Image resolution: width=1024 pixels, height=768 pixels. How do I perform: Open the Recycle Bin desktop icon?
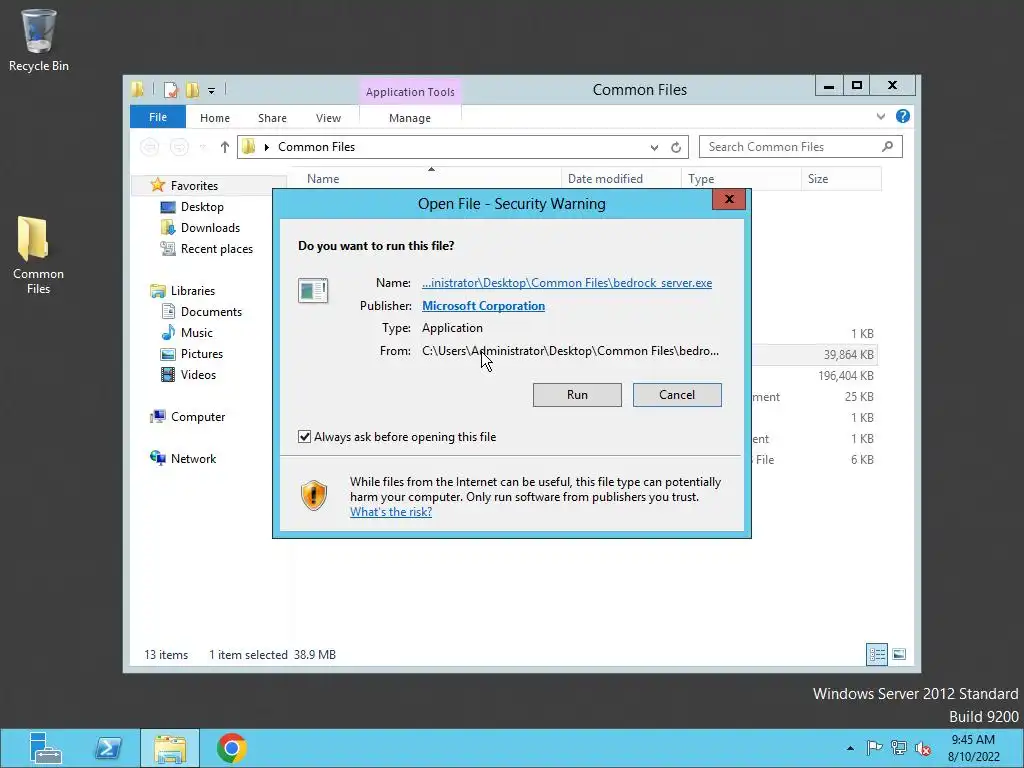click(39, 40)
